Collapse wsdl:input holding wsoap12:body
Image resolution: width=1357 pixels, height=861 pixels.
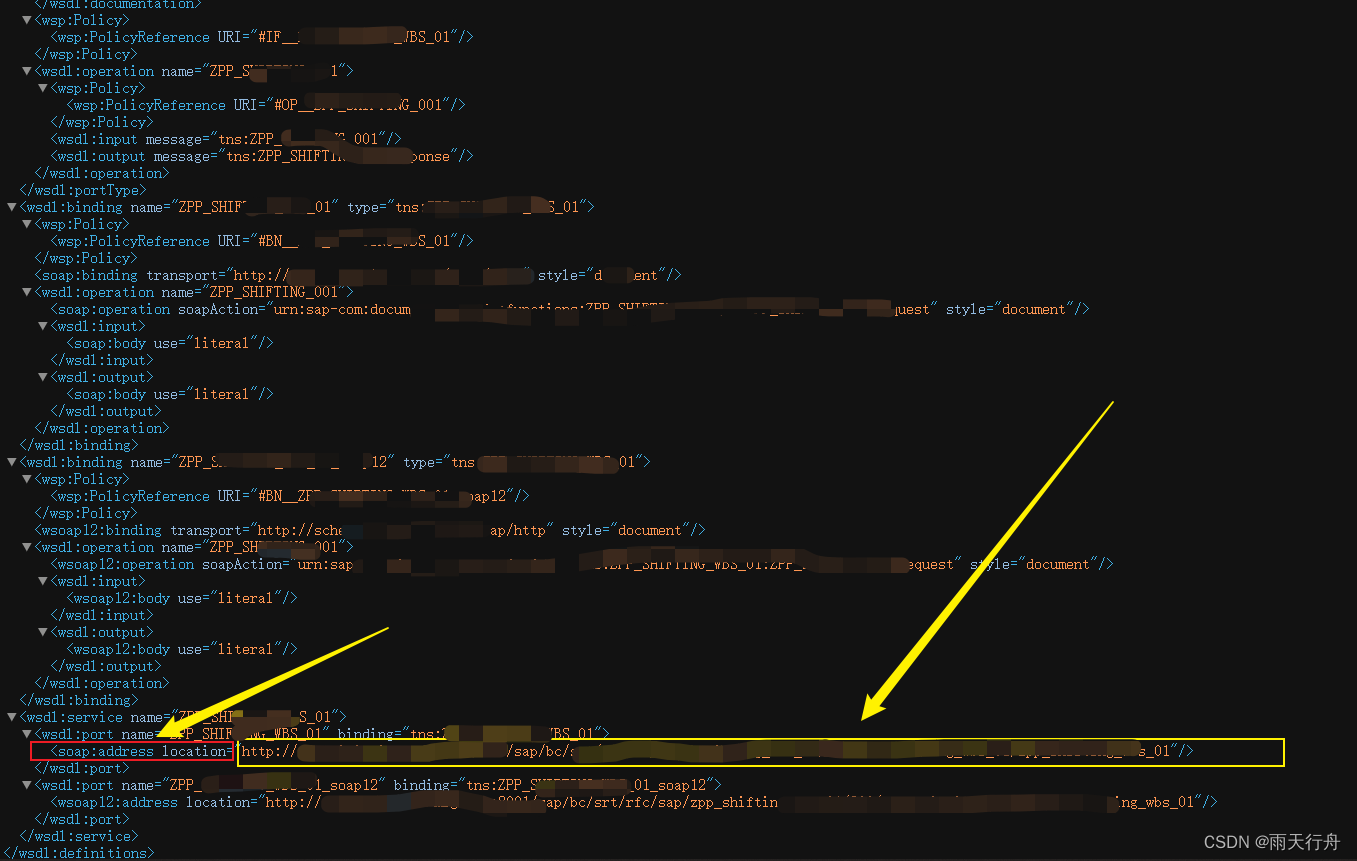point(44,581)
